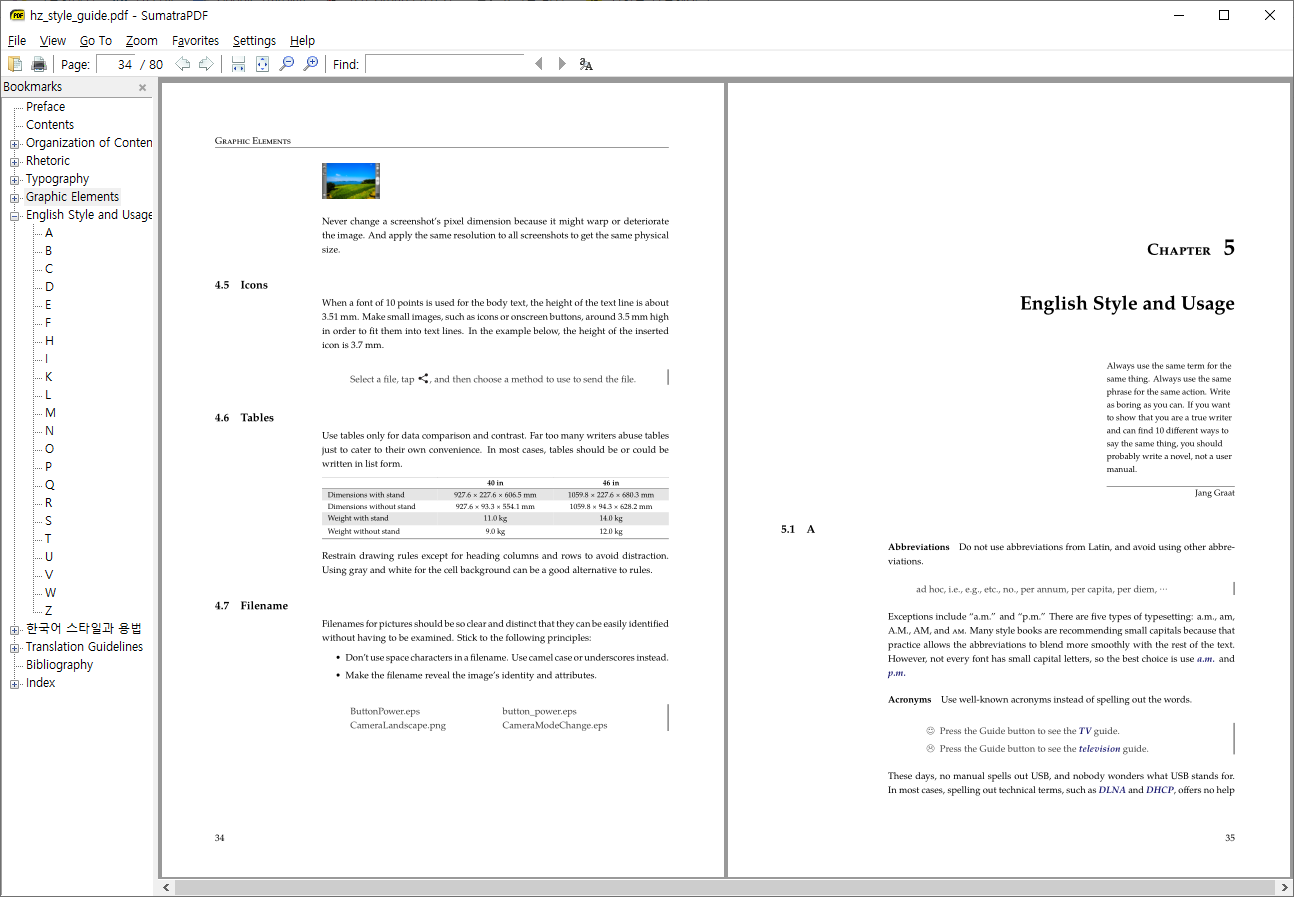Click the Find search text box
Screen dimensions: 1294x897
tap(445, 64)
